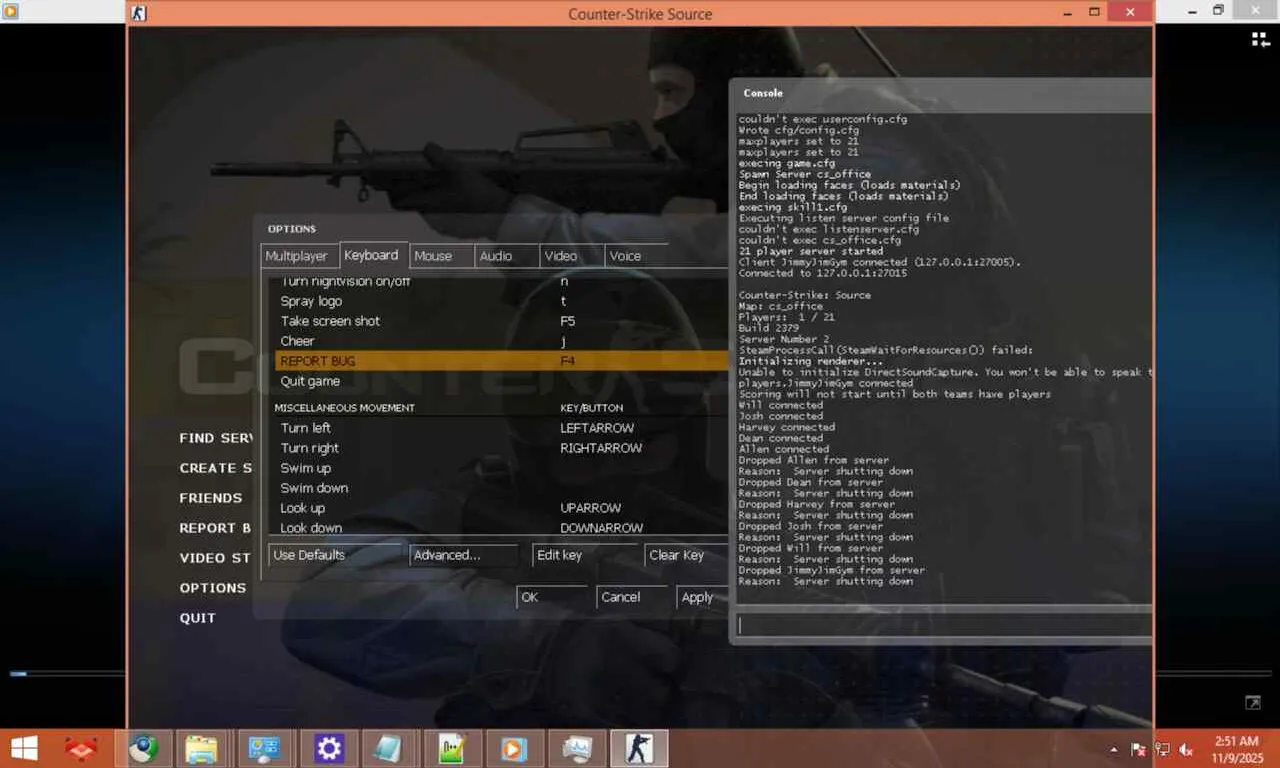This screenshot has width=1280, height=768.
Task: Confirm options with the OK button
Action: [552, 597]
